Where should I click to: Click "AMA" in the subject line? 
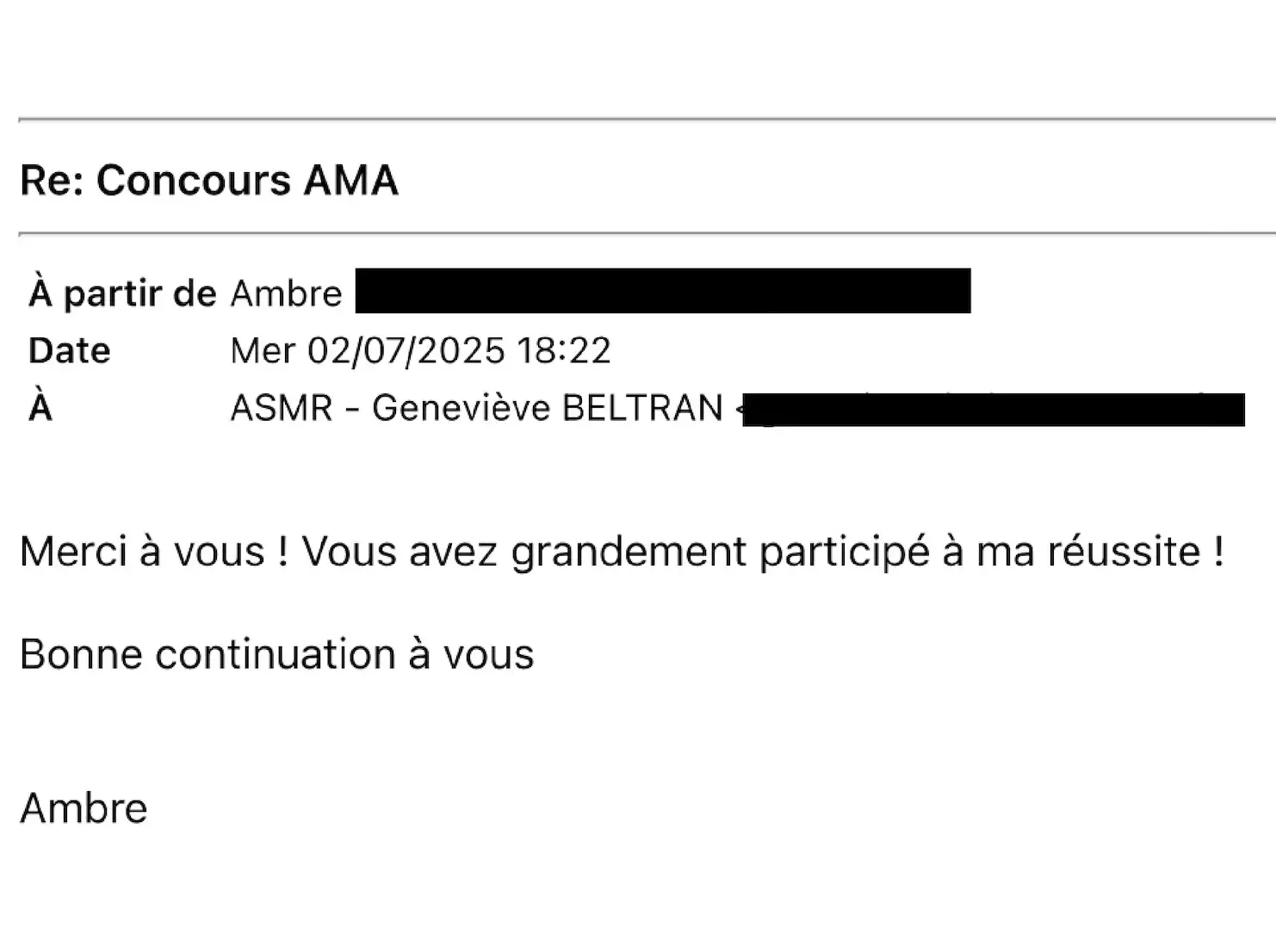point(350,181)
